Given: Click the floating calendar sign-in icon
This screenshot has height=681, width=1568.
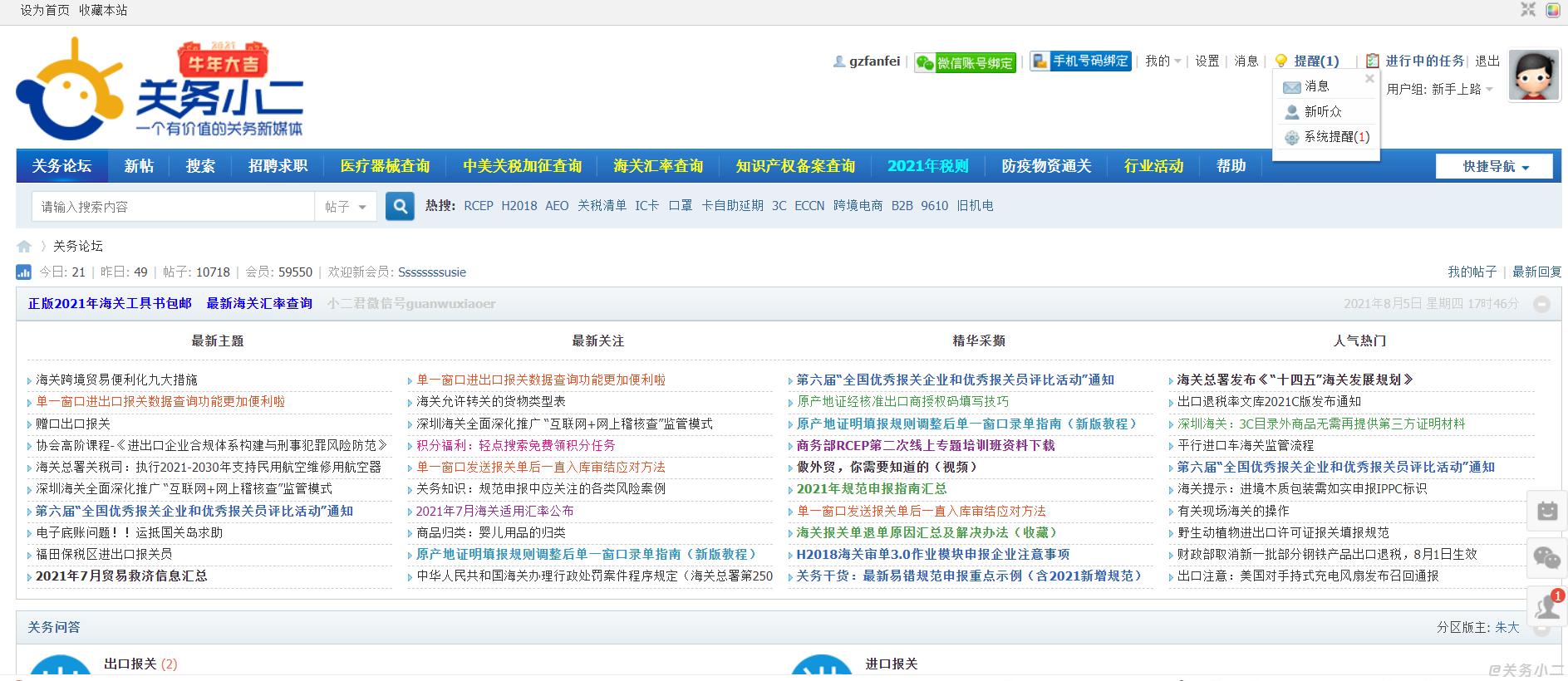Looking at the screenshot, I should tap(1547, 511).
